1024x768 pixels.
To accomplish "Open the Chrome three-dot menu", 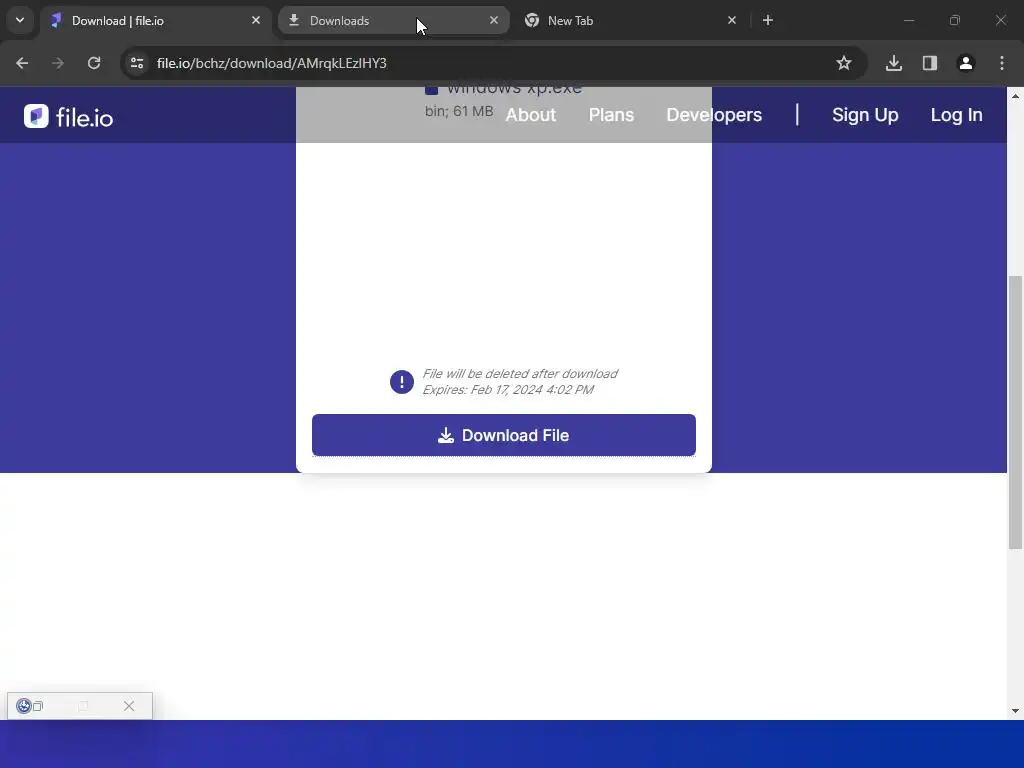I will coord(1002,63).
